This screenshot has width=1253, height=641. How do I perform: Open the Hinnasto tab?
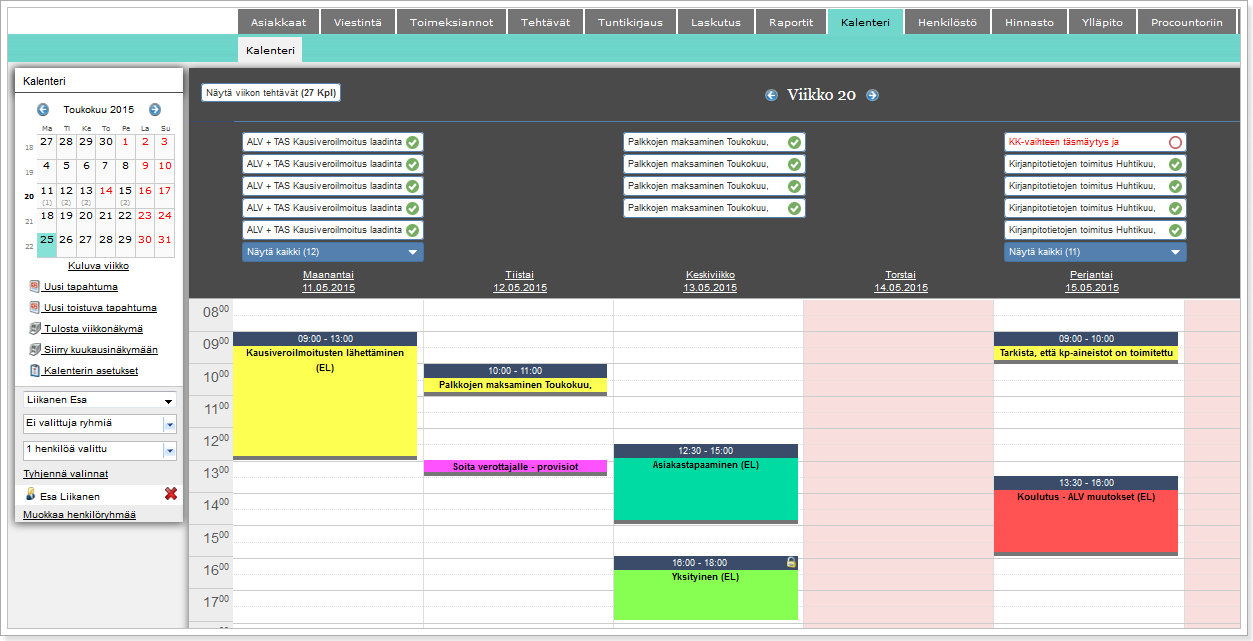click(x=1029, y=22)
